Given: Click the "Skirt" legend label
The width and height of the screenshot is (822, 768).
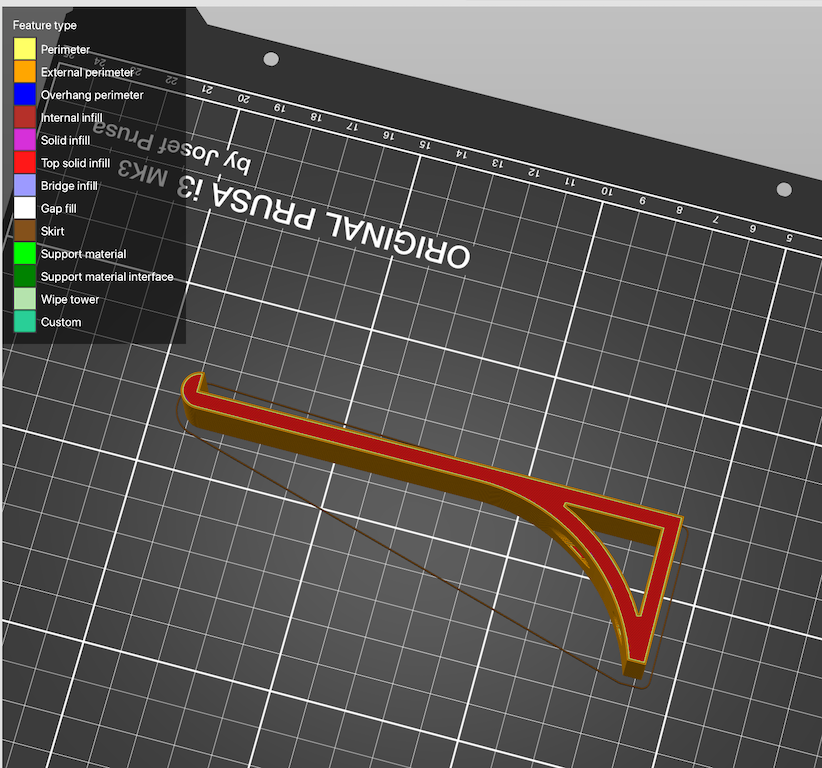Looking at the screenshot, I should (x=52, y=231).
